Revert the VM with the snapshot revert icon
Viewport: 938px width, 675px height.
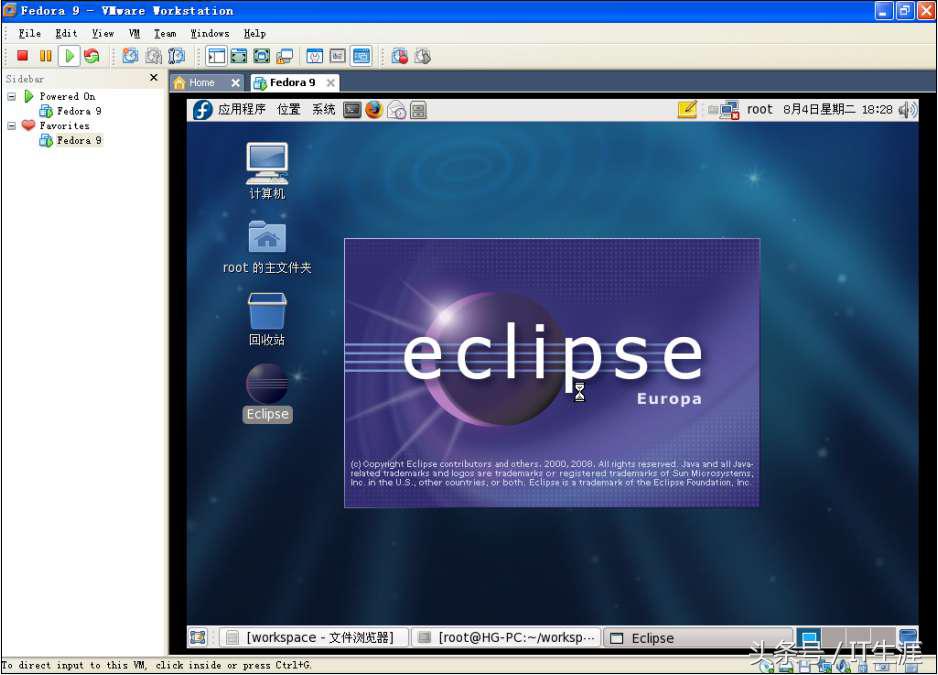(x=152, y=56)
